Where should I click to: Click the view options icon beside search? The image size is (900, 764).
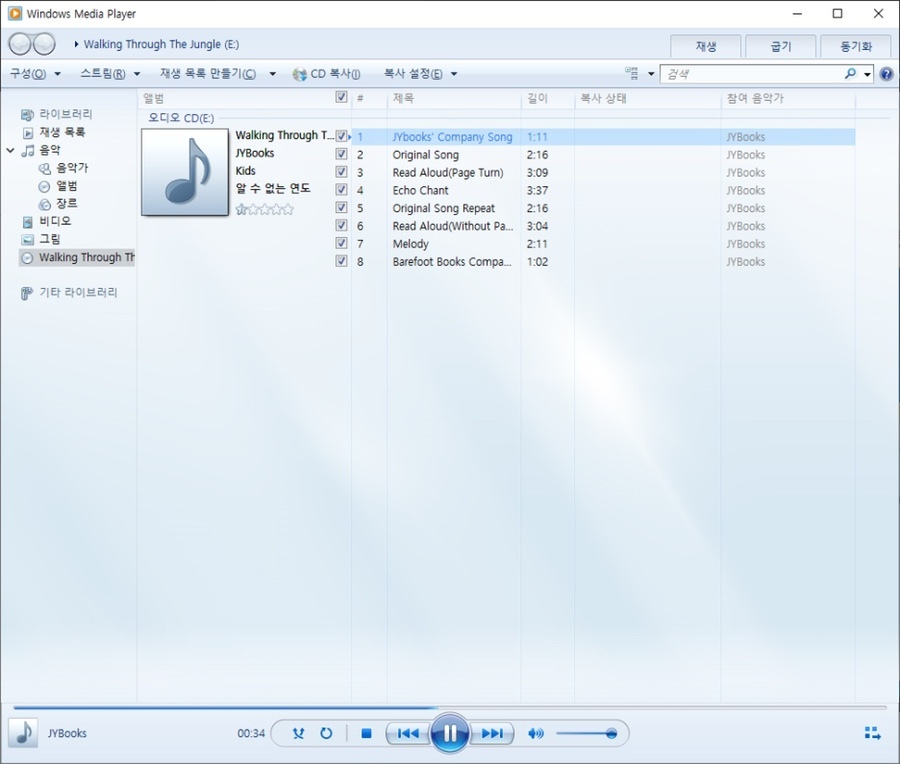pos(632,73)
